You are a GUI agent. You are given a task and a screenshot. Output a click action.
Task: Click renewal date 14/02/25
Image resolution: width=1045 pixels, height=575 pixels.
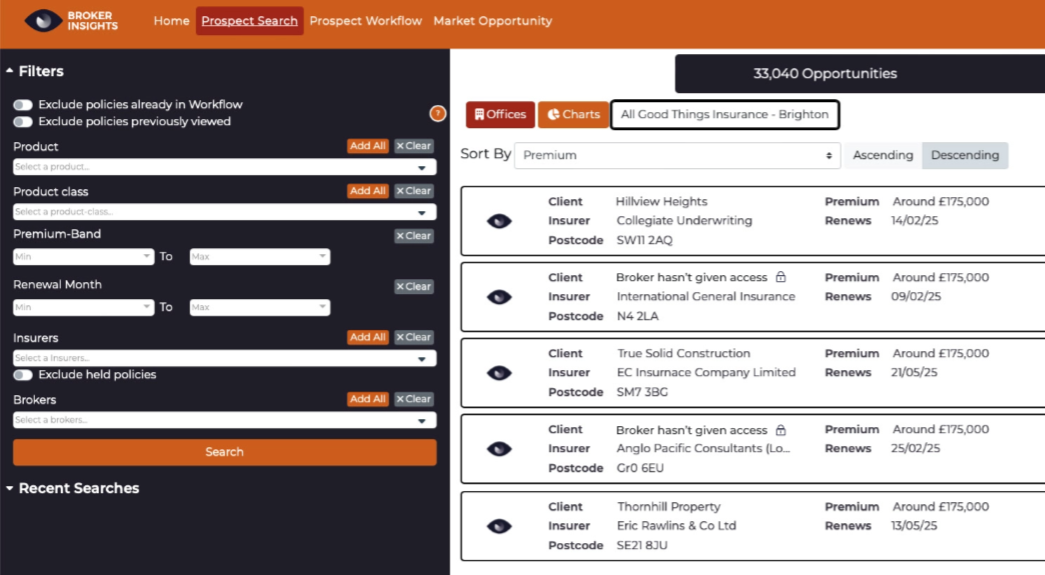[914, 221]
